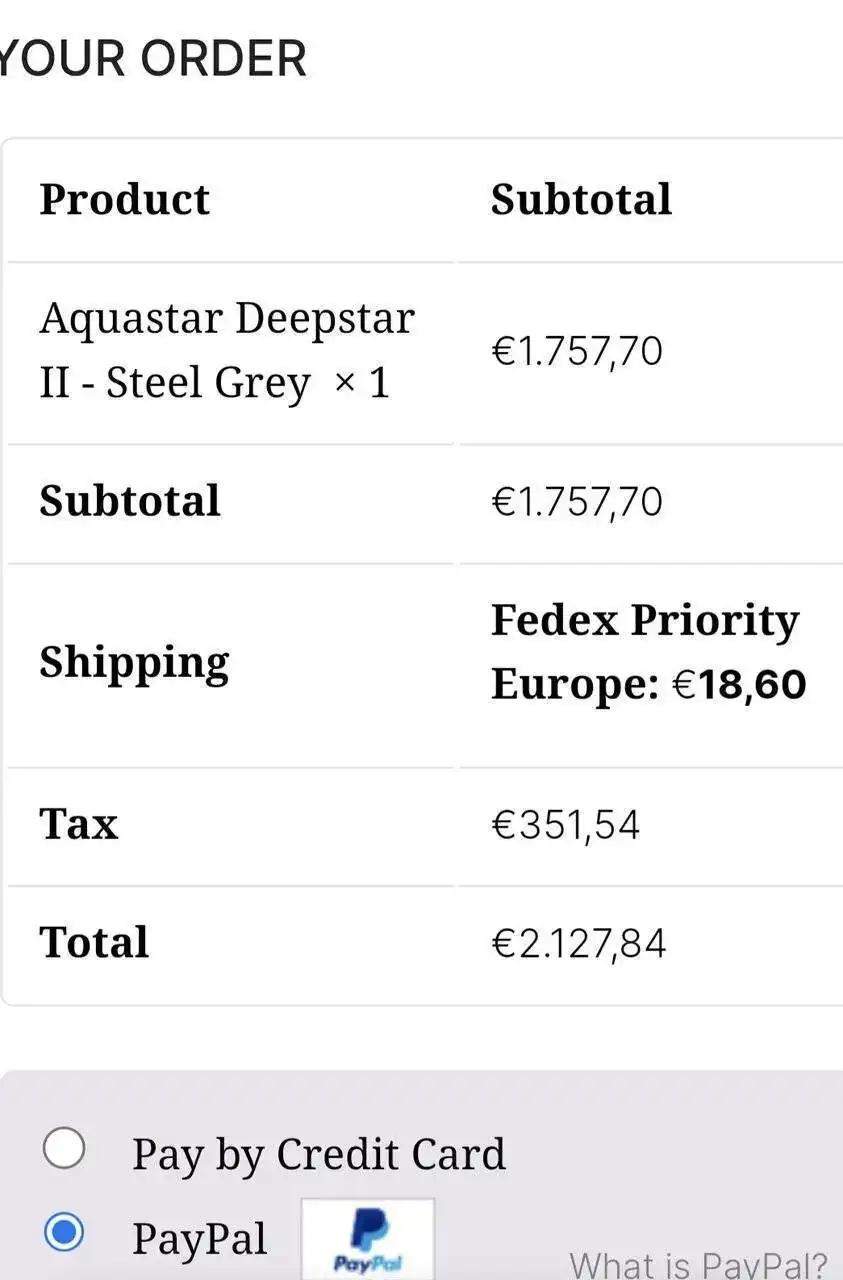This screenshot has height=1280, width=843.
Task: Click the shipping cost €18,60
Action: (x=737, y=685)
